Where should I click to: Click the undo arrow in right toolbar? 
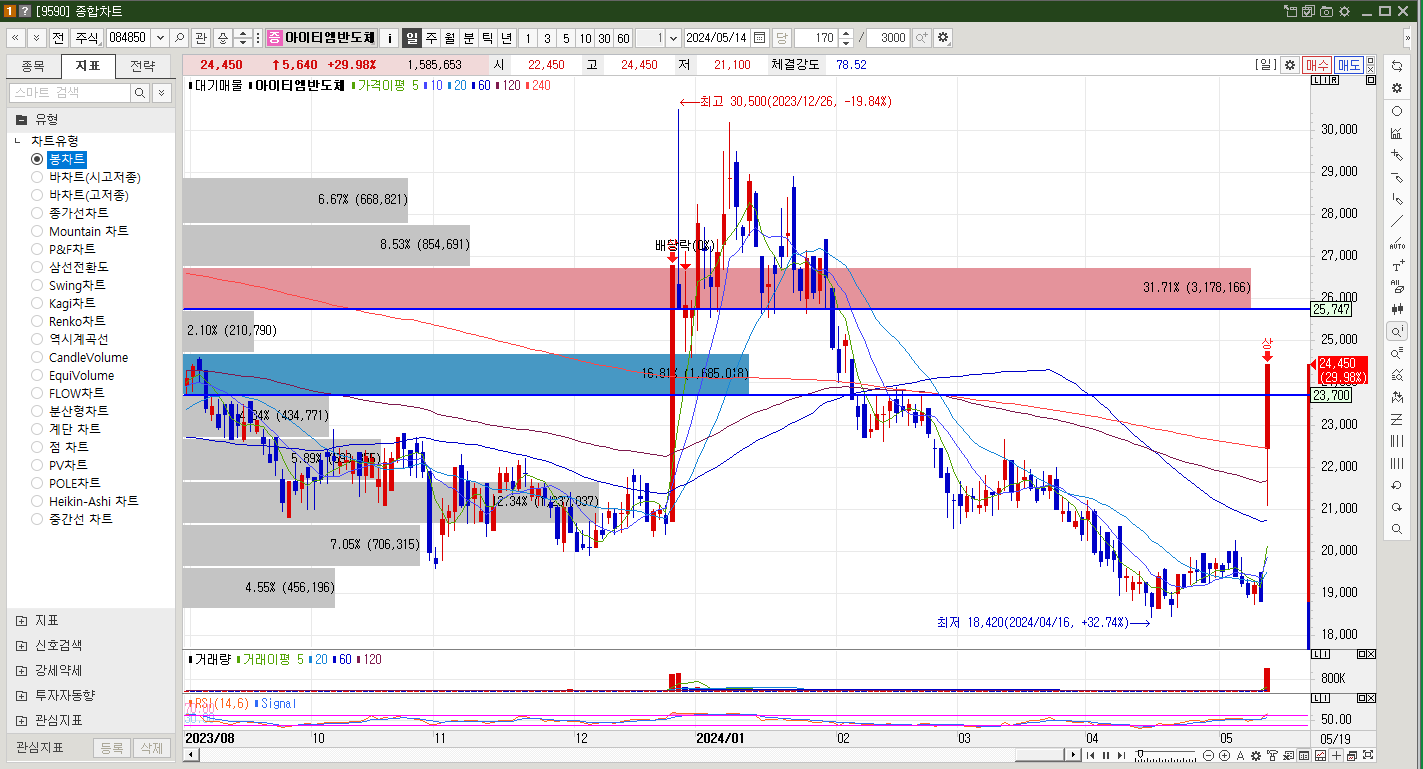click(1397, 485)
